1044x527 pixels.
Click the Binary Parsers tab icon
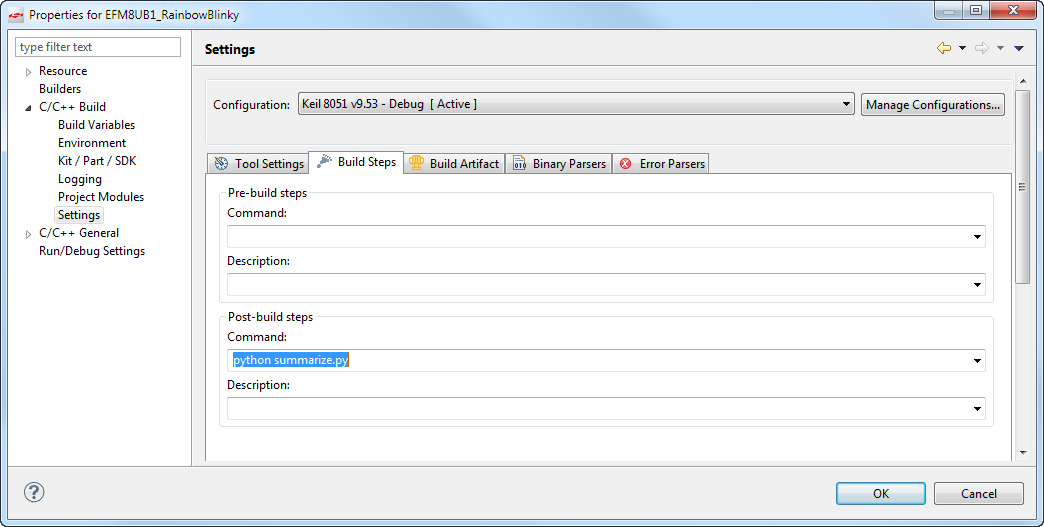(x=519, y=164)
